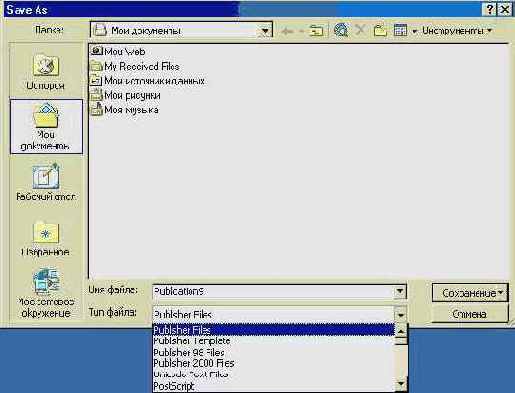Open the Tools (Инструменты) dropdown menu
The width and height of the screenshot is (515, 393).
[457, 31]
